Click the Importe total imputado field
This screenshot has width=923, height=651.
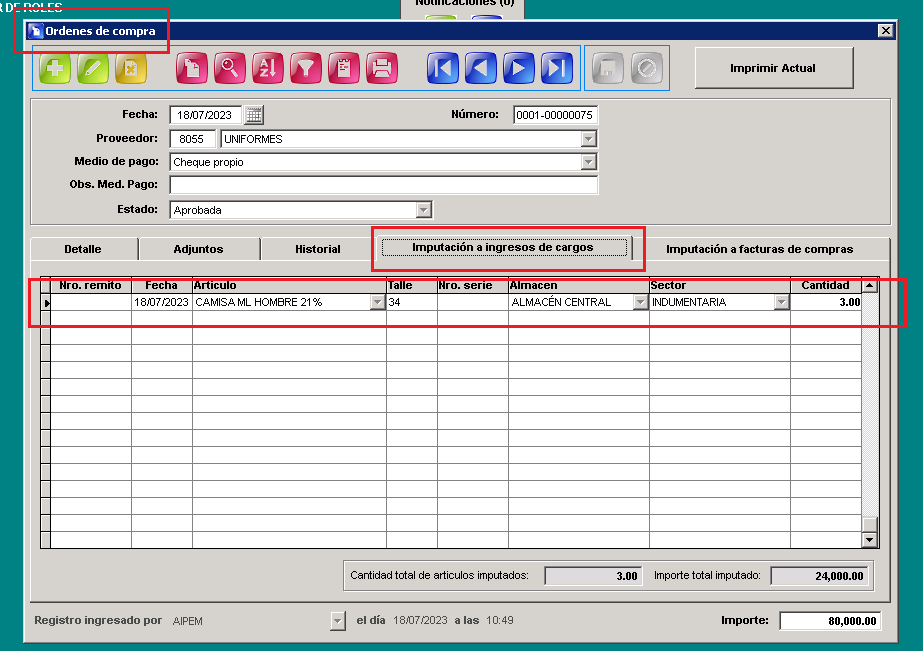[819, 576]
